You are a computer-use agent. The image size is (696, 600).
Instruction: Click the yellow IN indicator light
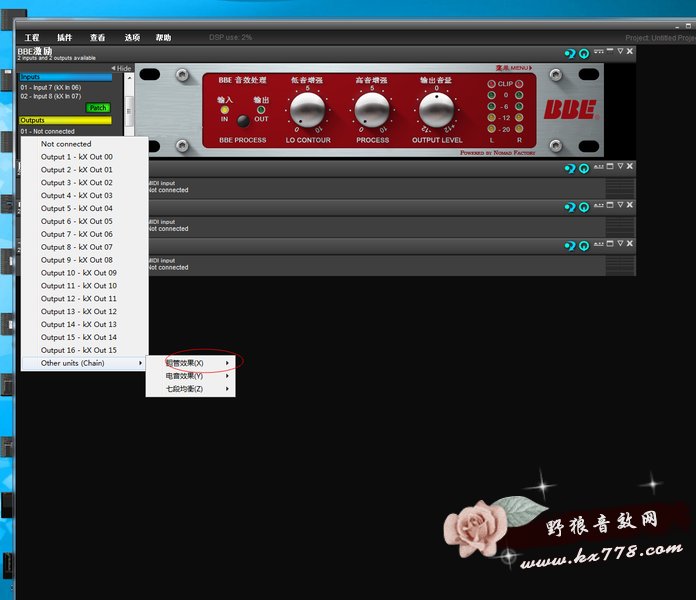coord(225,110)
